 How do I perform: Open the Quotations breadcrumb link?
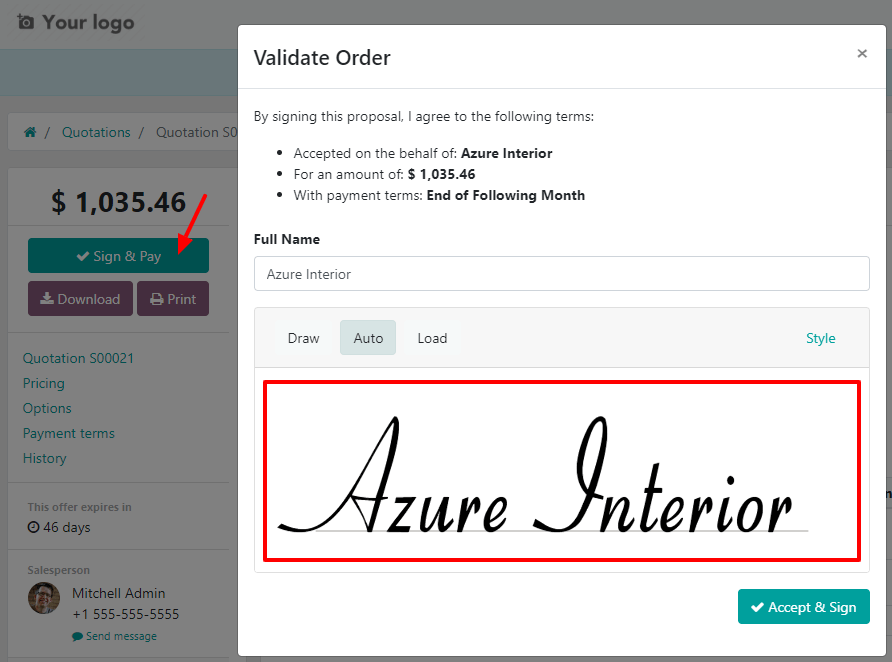click(x=96, y=131)
